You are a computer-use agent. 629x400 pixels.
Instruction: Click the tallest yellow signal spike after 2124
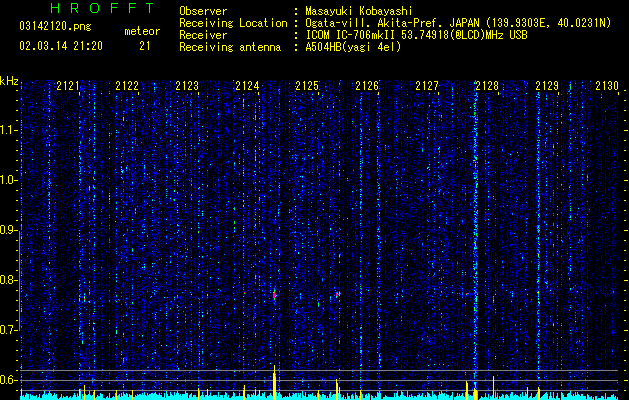click(274, 382)
